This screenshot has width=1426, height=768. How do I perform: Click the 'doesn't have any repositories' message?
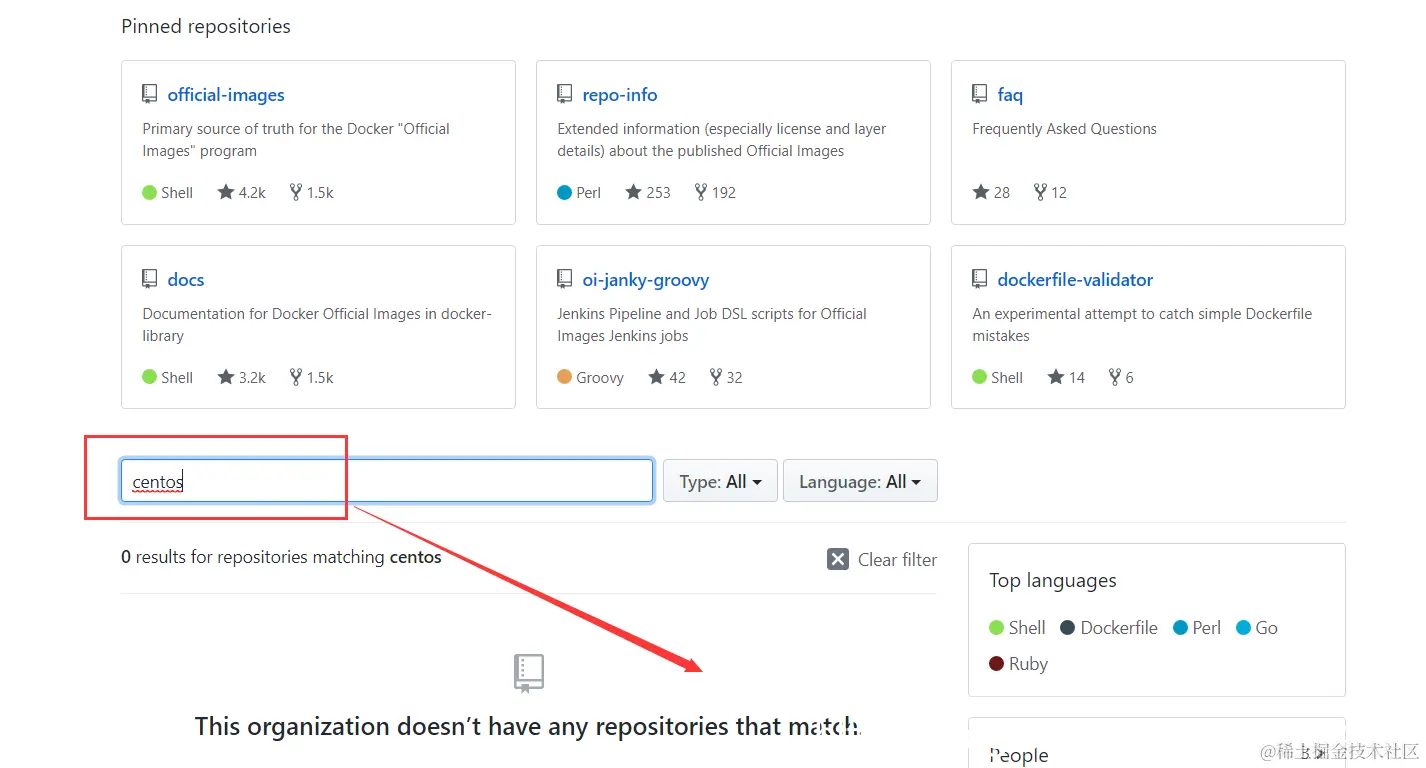(529, 726)
